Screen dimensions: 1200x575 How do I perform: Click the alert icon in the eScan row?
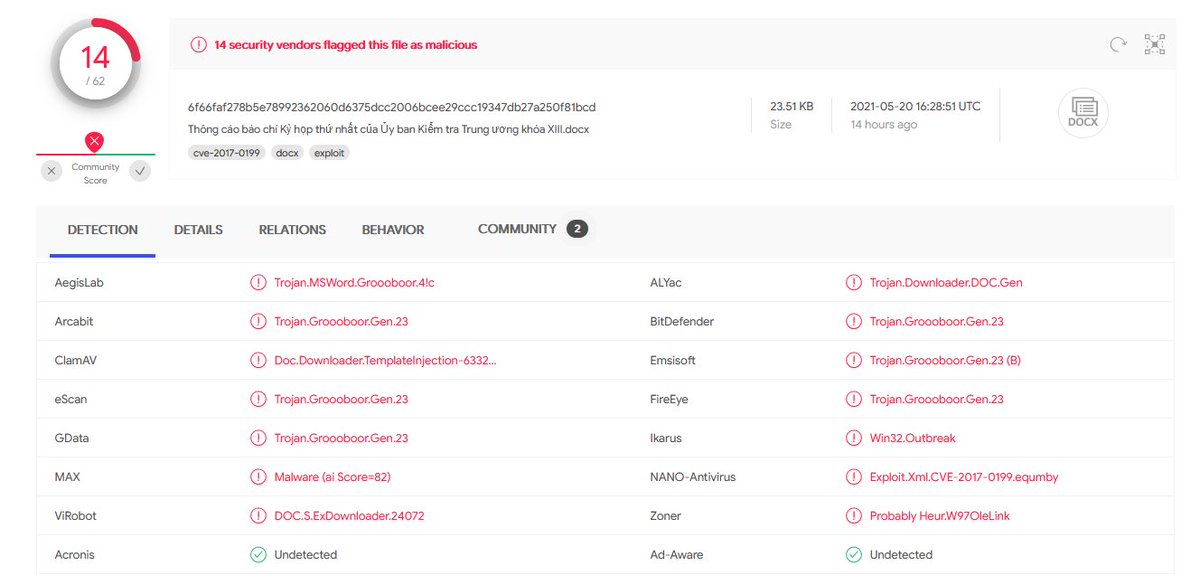pos(258,399)
